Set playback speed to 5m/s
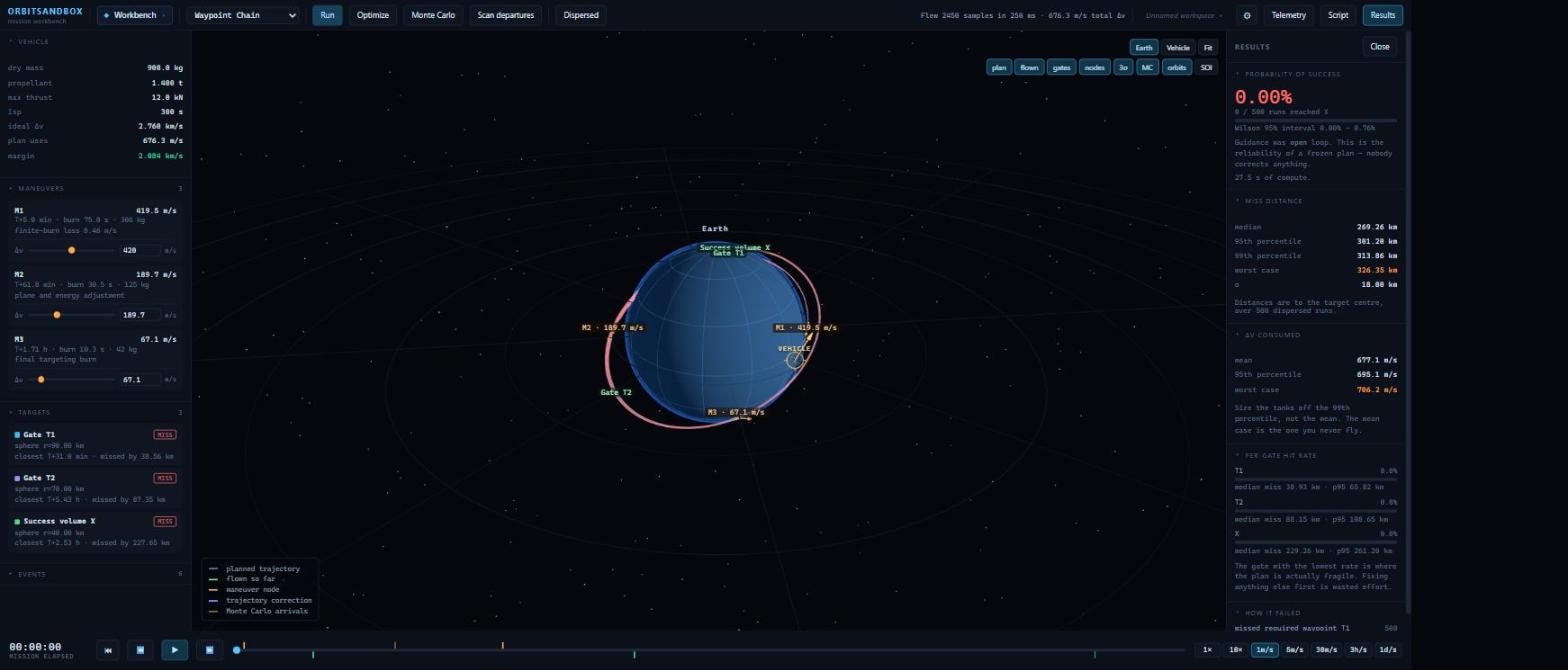Viewport: 1568px width, 670px height. (1295, 650)
